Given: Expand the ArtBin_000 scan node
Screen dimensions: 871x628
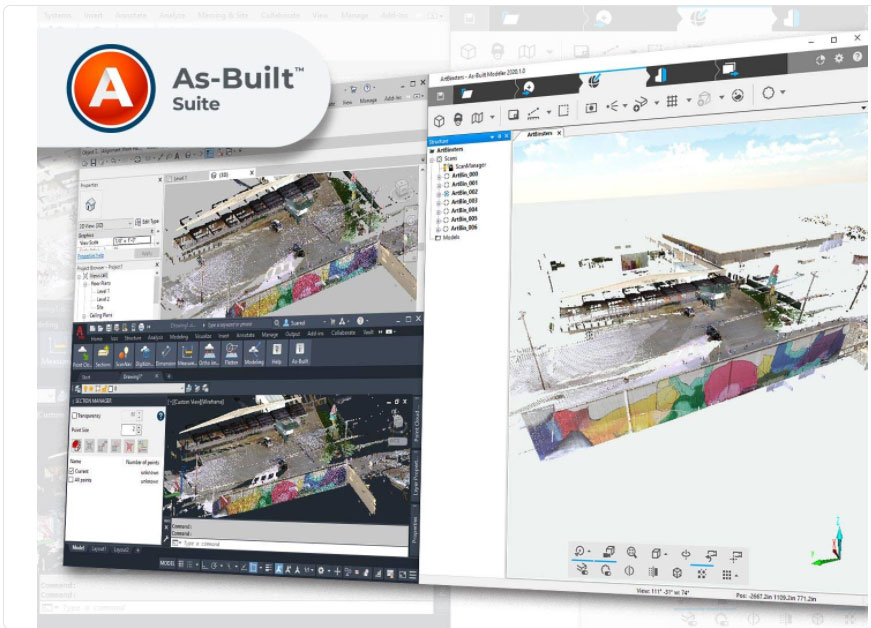Looking at the screenshot, I should pos(439,177).
